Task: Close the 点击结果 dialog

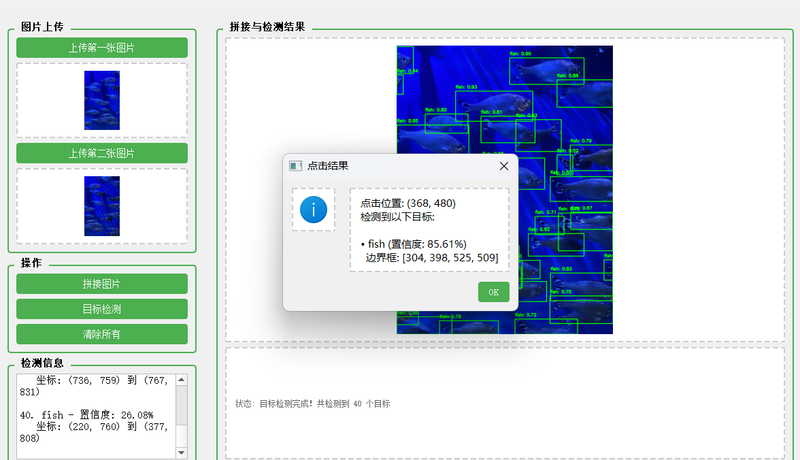Action: [504, 166]
